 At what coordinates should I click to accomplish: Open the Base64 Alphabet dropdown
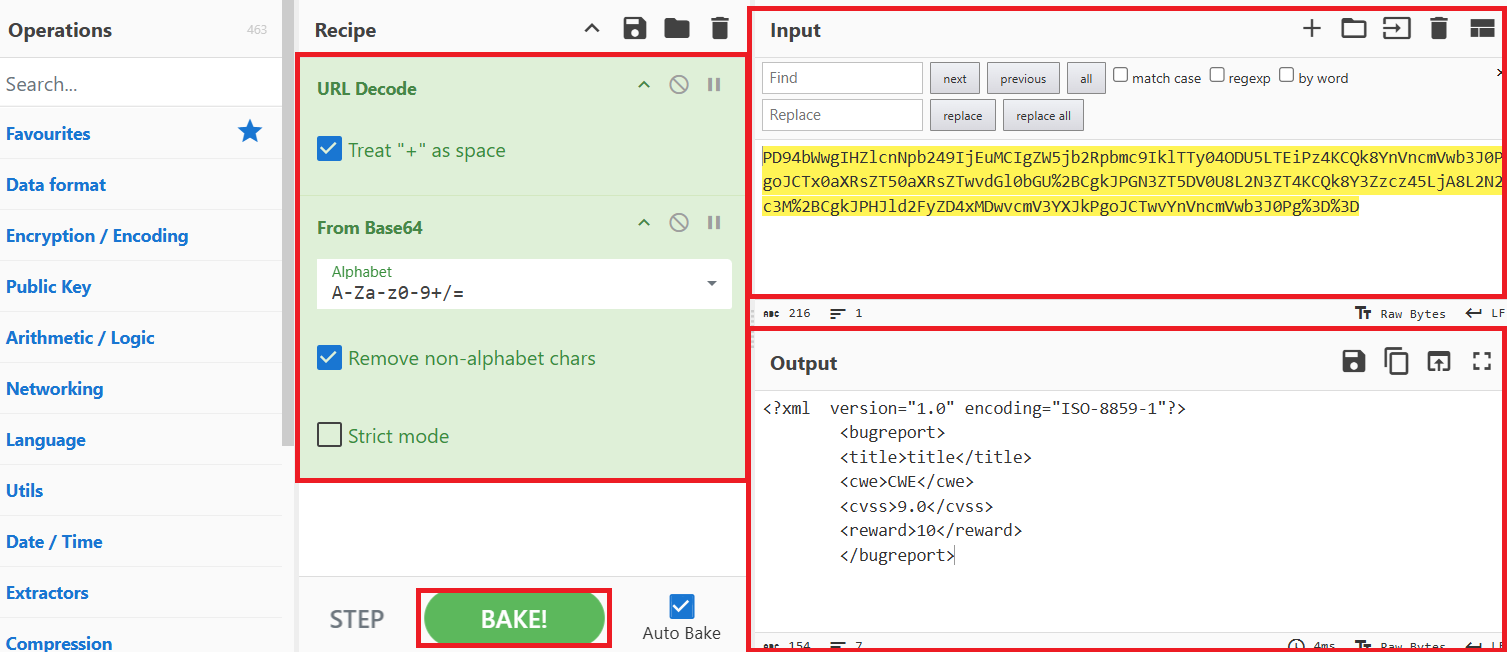[x=712, y=283]
